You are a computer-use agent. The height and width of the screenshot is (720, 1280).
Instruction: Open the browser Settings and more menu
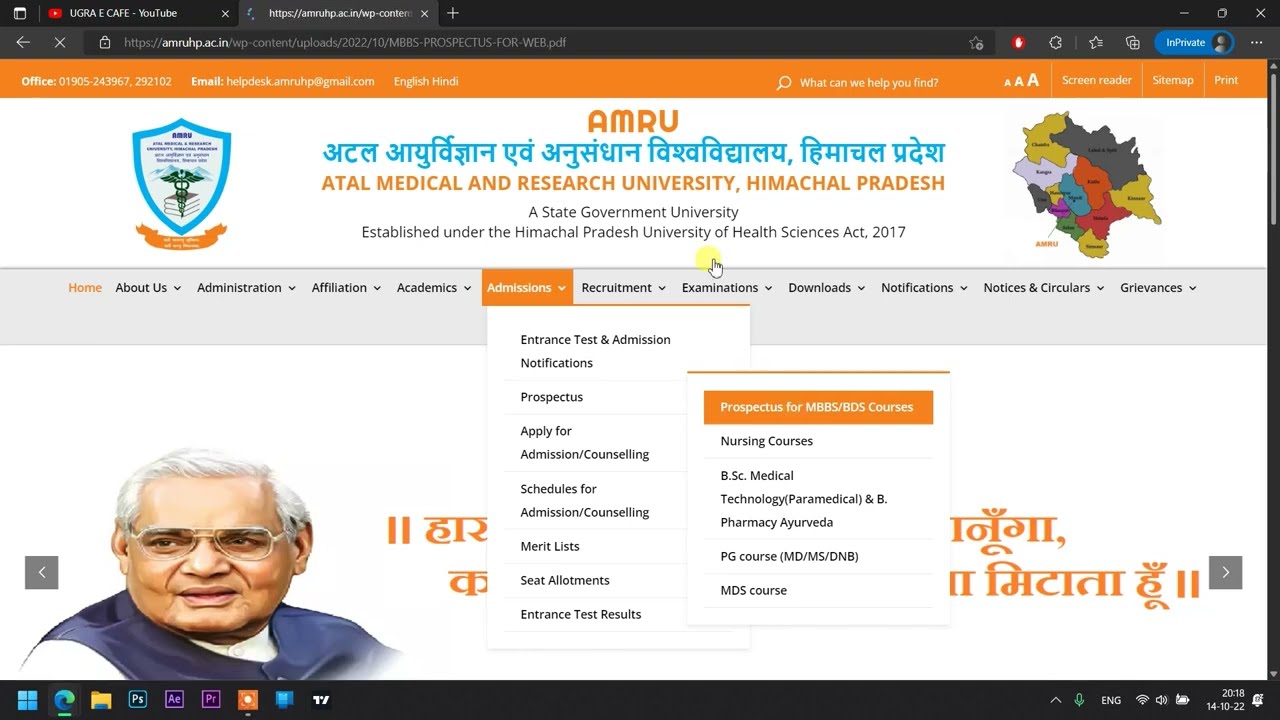tap(1257, 43)
